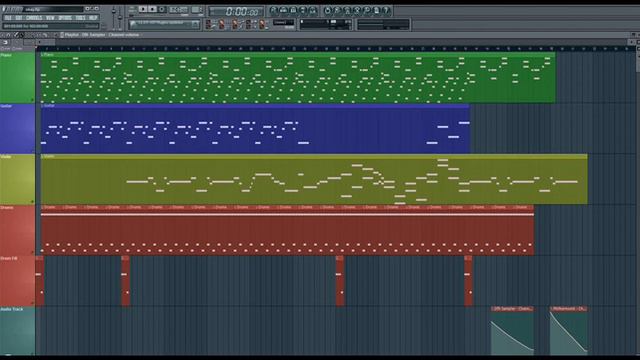Viewport: 640px width, 360px height.
Task: Select the Violin track header label
Action: coord(6,157)
